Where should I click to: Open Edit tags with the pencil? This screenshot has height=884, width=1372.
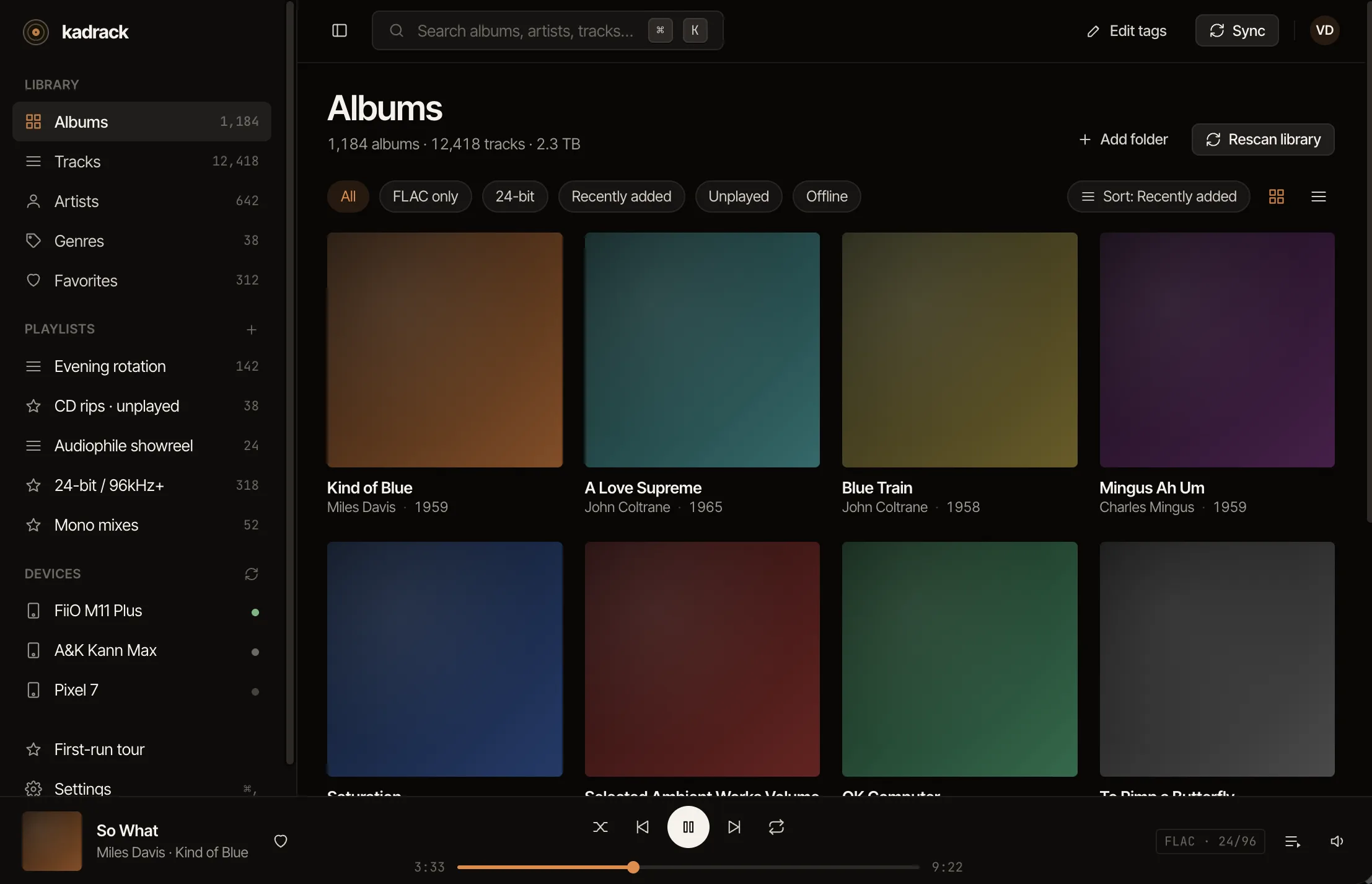tap(1127, 31)
